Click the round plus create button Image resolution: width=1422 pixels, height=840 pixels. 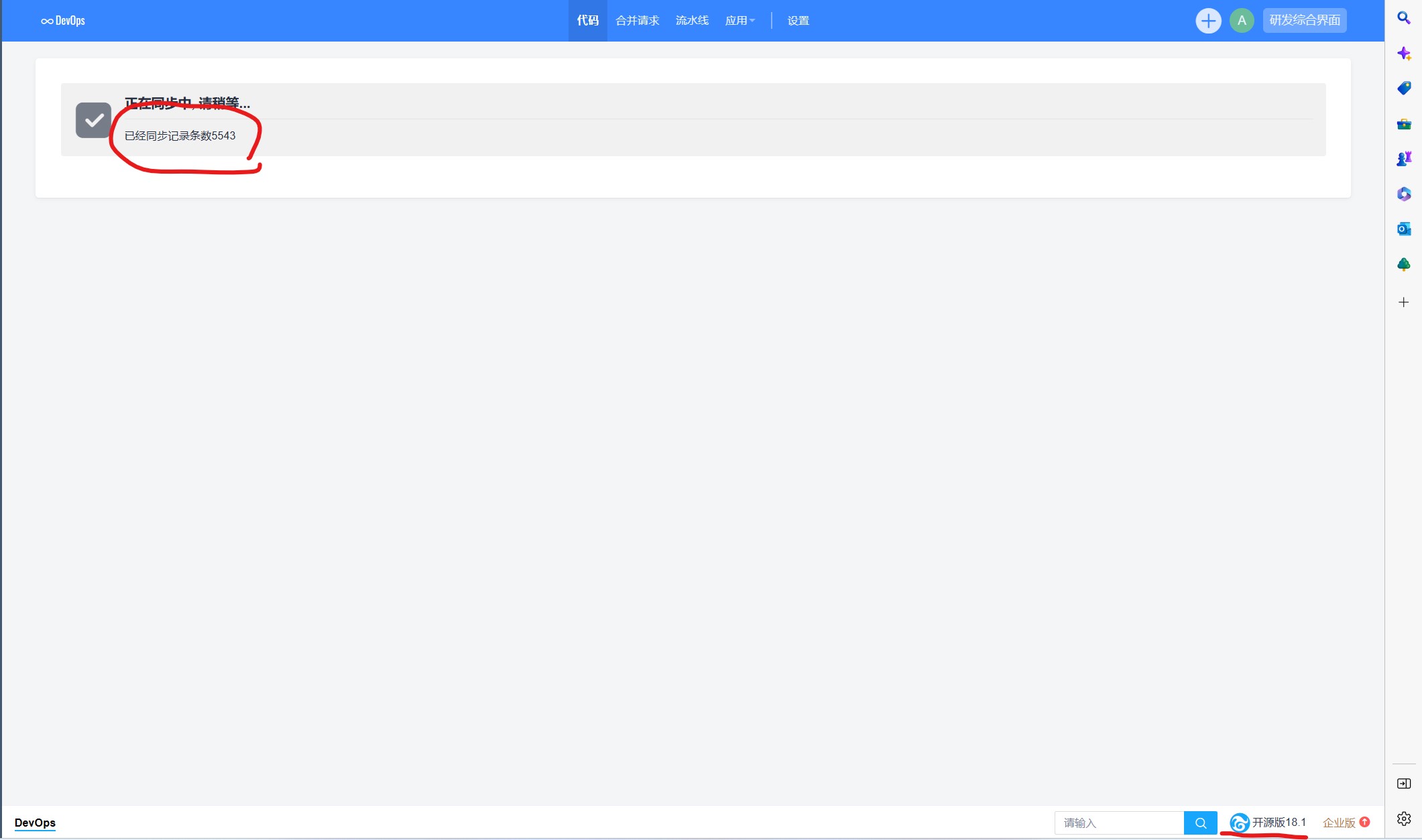coord(1207,21)
